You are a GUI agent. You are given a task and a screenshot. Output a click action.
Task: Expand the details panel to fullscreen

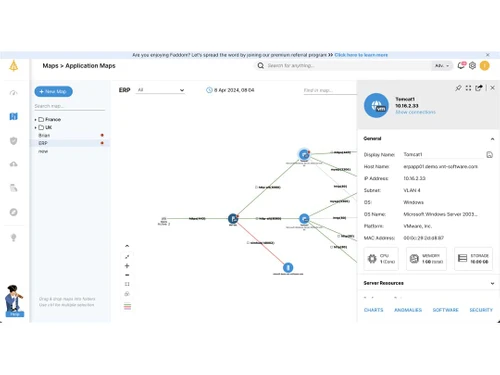point(468,88)
